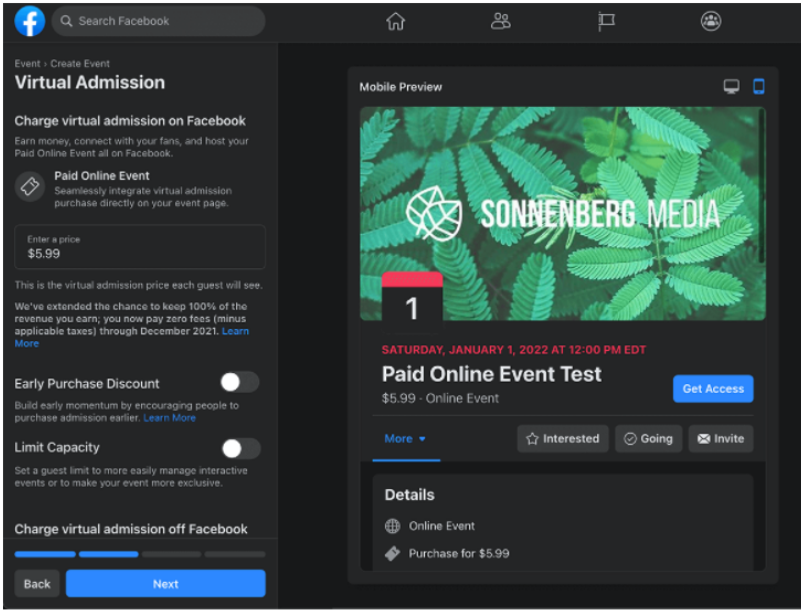Screen dimensions: 801x610
Task: Click the 'Online Event' text in Details
Action: coord(441,526)
